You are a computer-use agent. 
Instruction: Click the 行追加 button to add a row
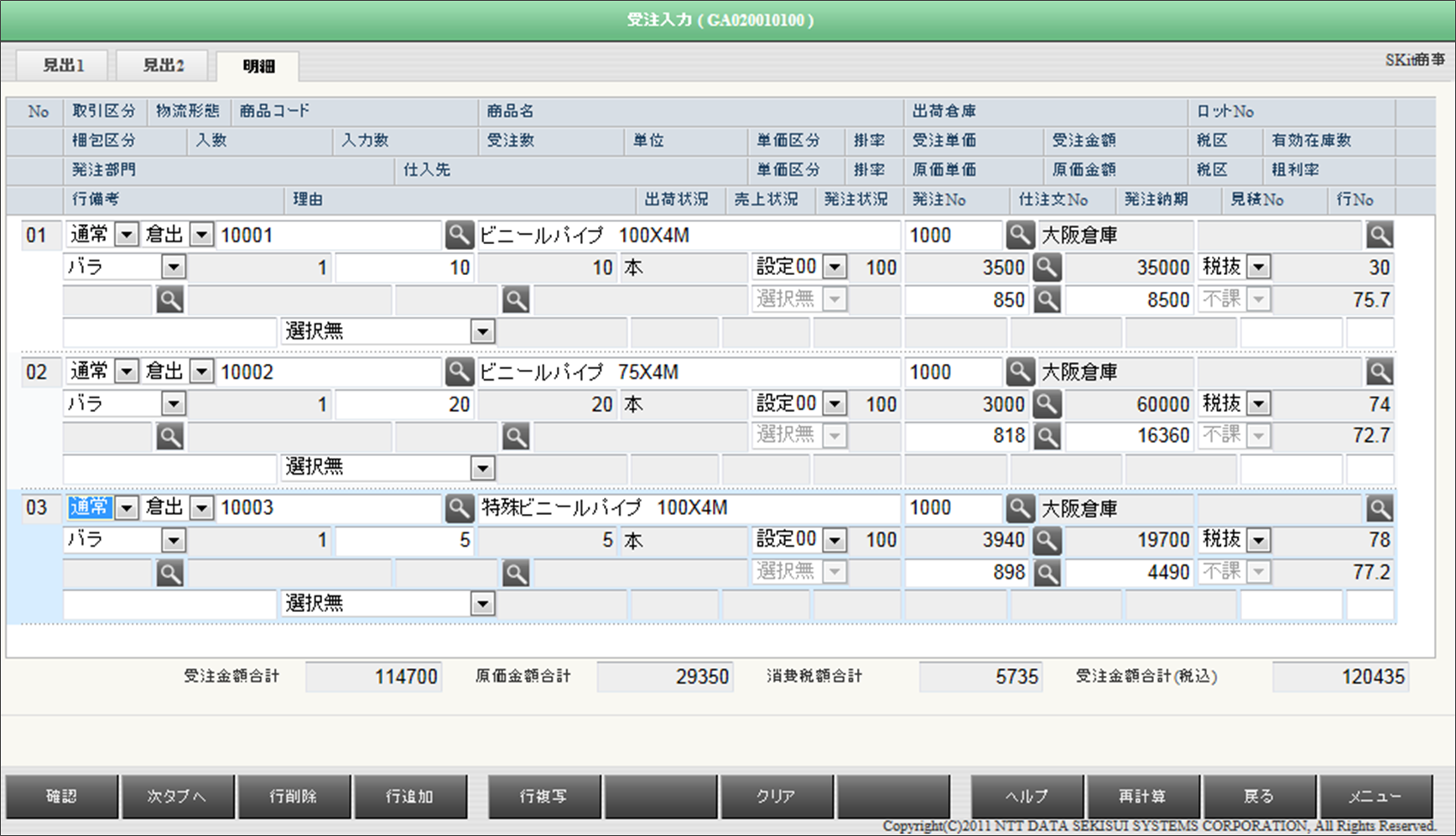(411, 797)
